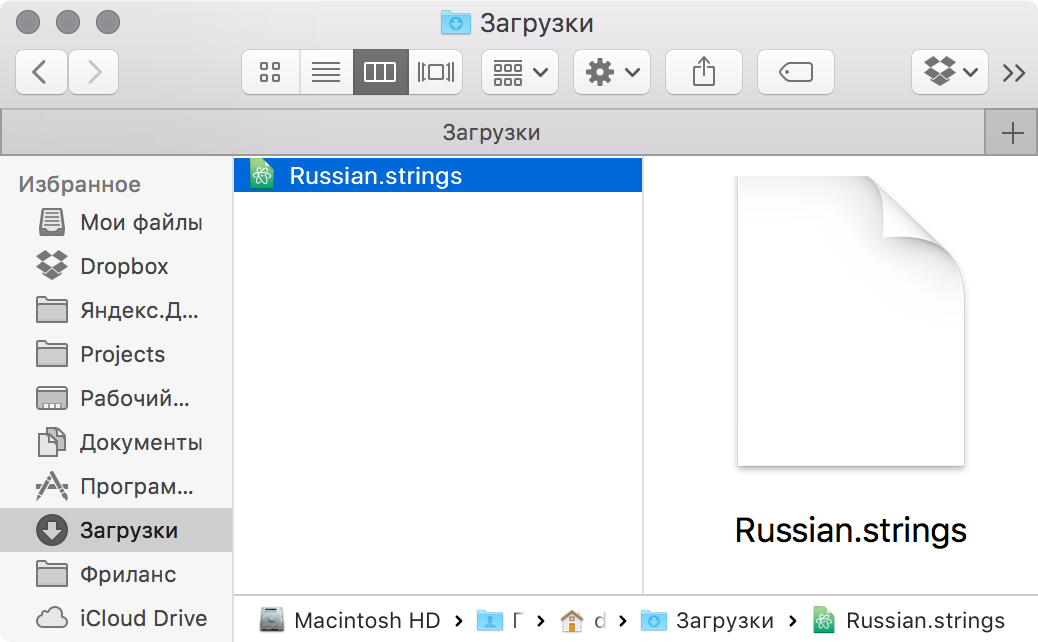Open the Dropbox toolbar dropdown
The width and height of the screenshot is (1038, 642).
pos(949,72)
